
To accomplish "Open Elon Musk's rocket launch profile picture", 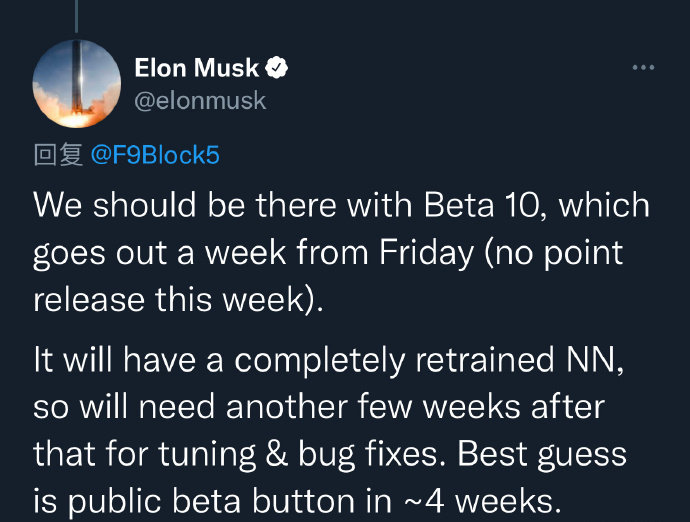I will [x=77, y=84].
